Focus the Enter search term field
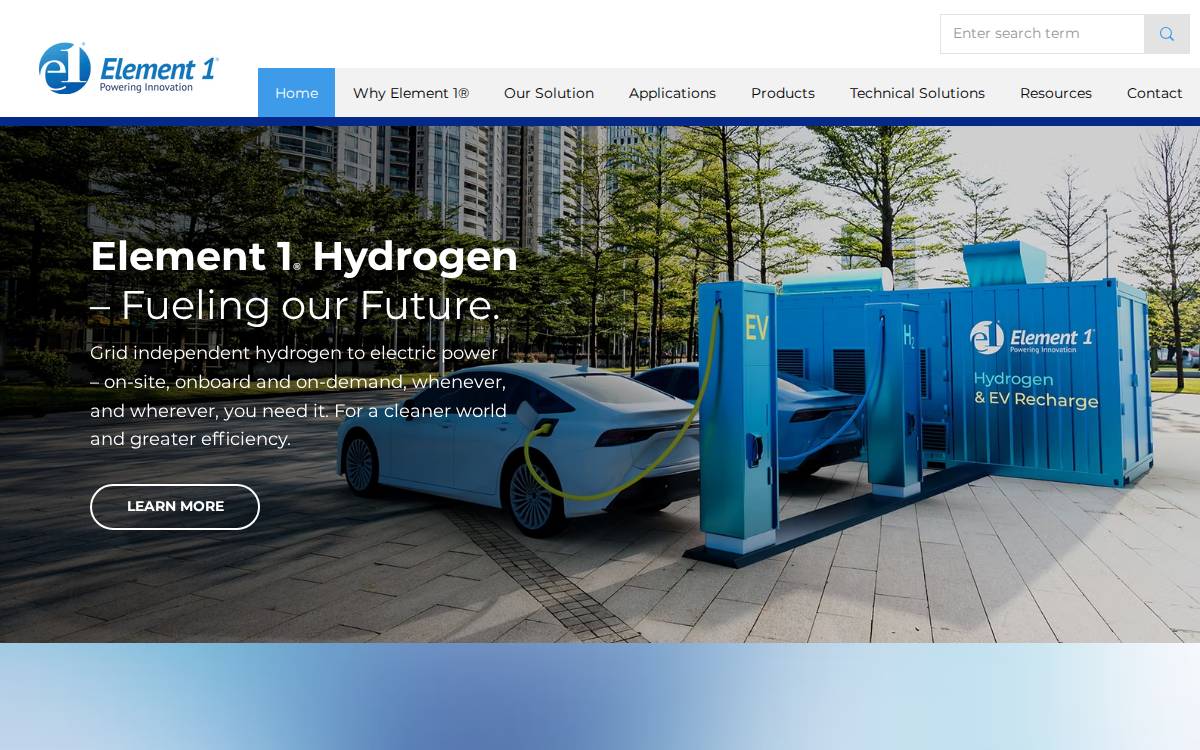Image resolution: width=1200 pixels, height=750 pixels. point(1042,34)
